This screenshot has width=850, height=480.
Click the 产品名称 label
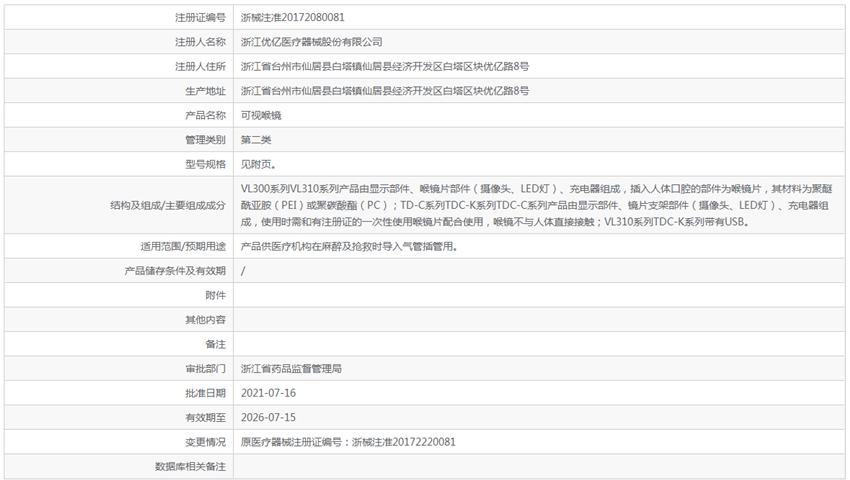coord(205,115)
